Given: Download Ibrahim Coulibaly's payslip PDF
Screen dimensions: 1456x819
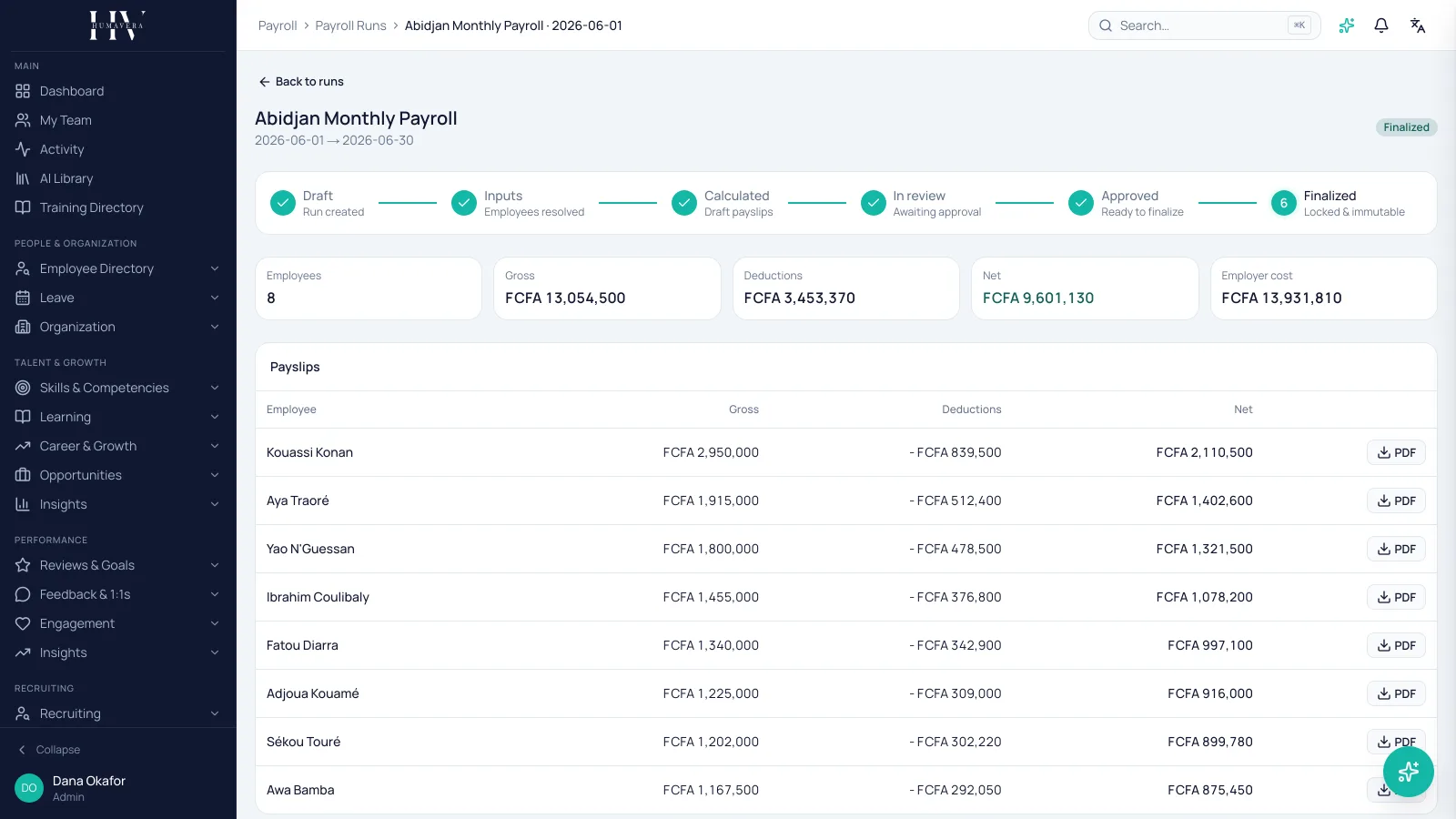Looking at the screenshot, I should [x=1396, y=597].
